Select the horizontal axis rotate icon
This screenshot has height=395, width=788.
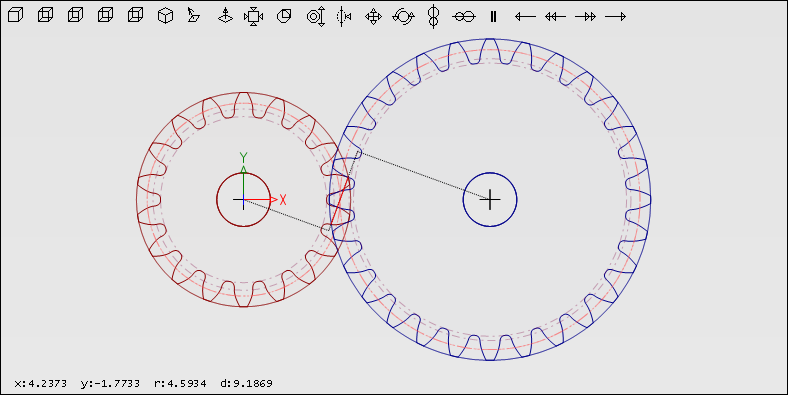coord(463,17)
